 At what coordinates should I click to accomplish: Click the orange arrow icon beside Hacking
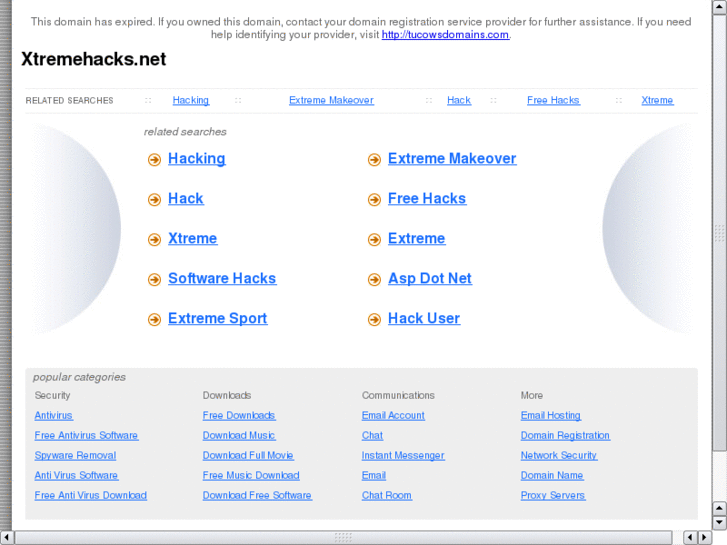coord(154,160)
